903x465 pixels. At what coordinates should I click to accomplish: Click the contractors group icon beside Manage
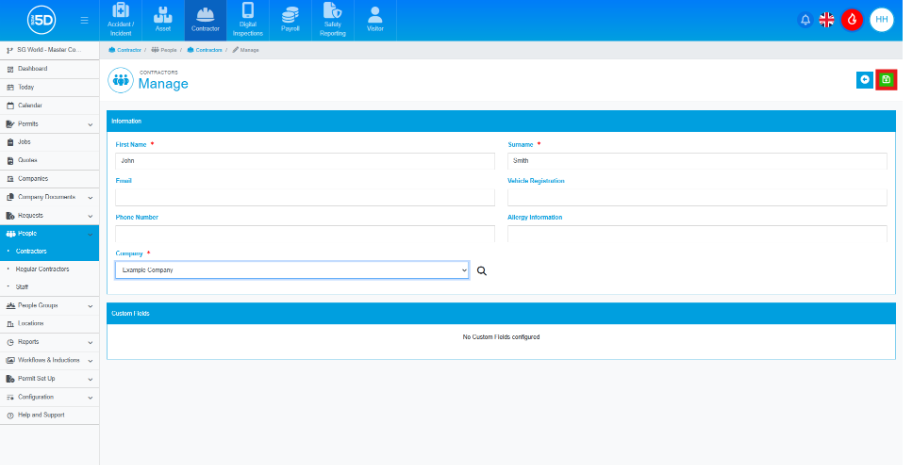(x=121, y=80)
